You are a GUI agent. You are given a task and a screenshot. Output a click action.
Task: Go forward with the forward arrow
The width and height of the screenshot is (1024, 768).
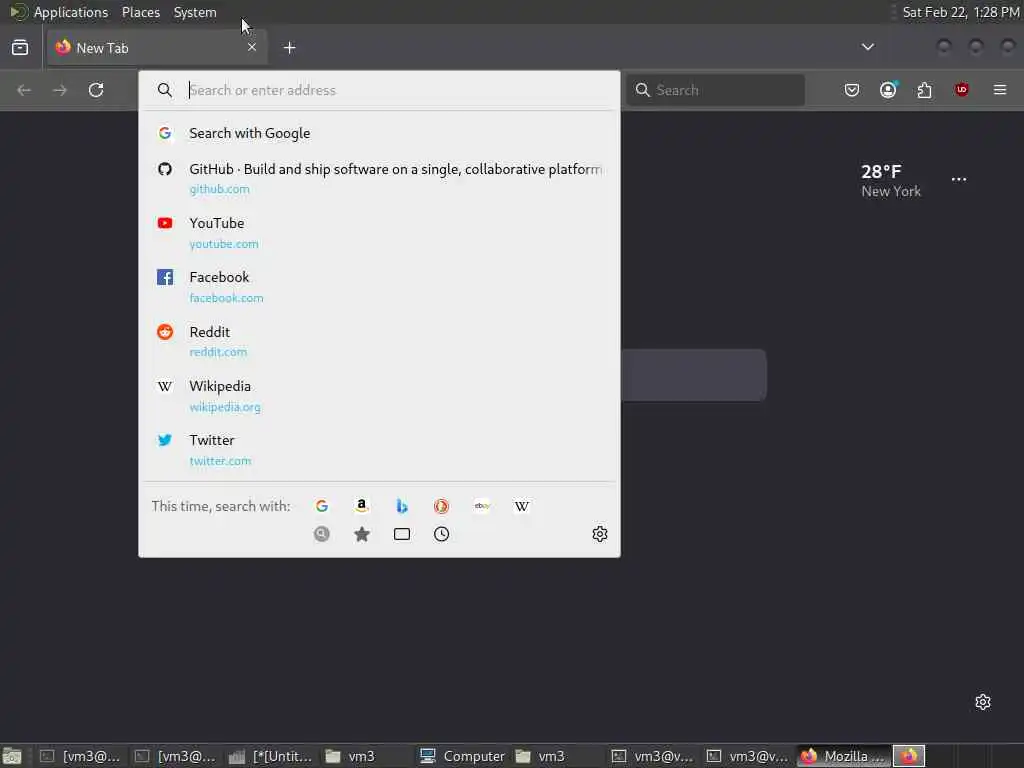coord(60,90)
